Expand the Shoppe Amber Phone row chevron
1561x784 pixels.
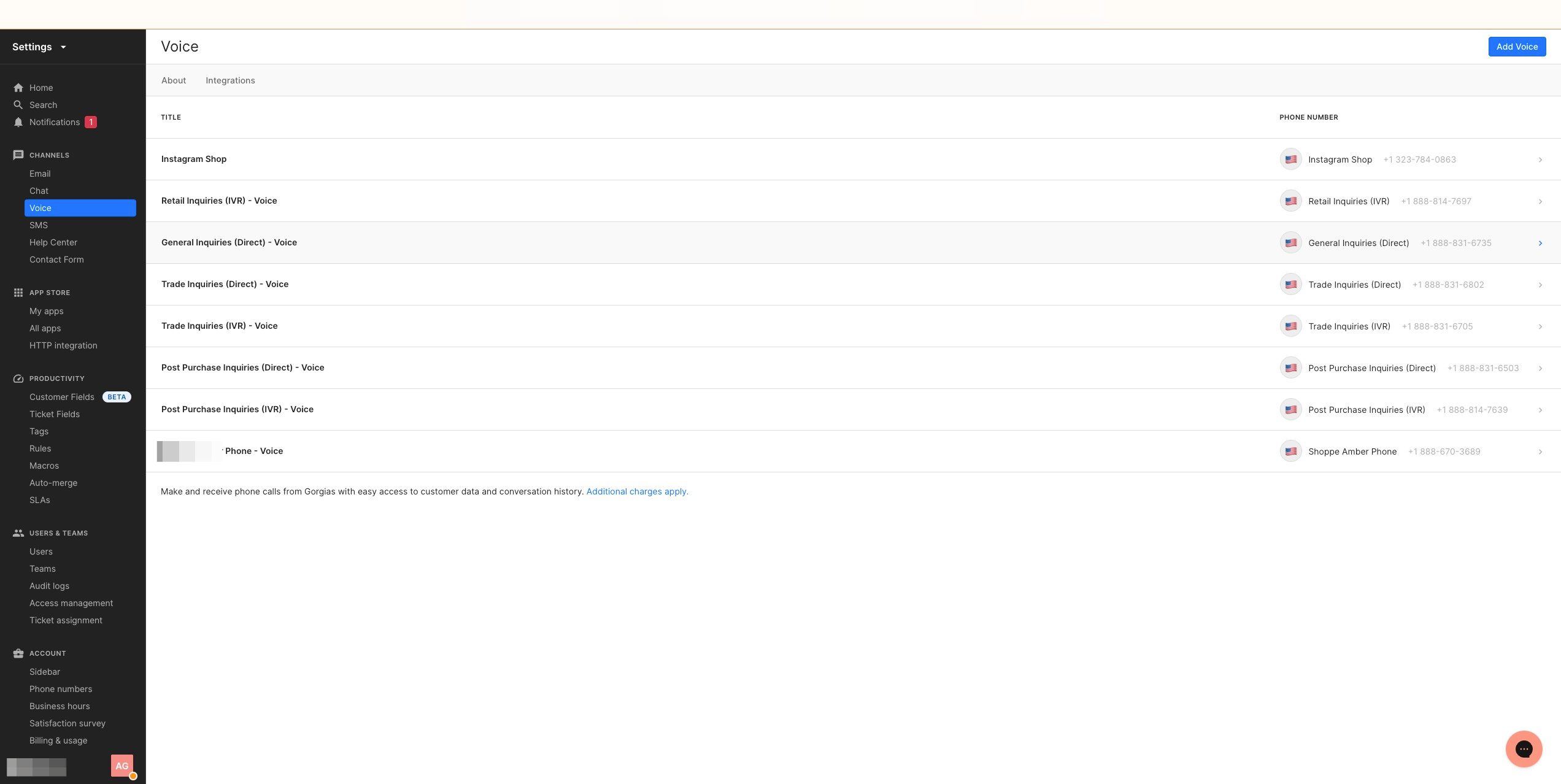pyautogui.click(x=1540, y=452)
